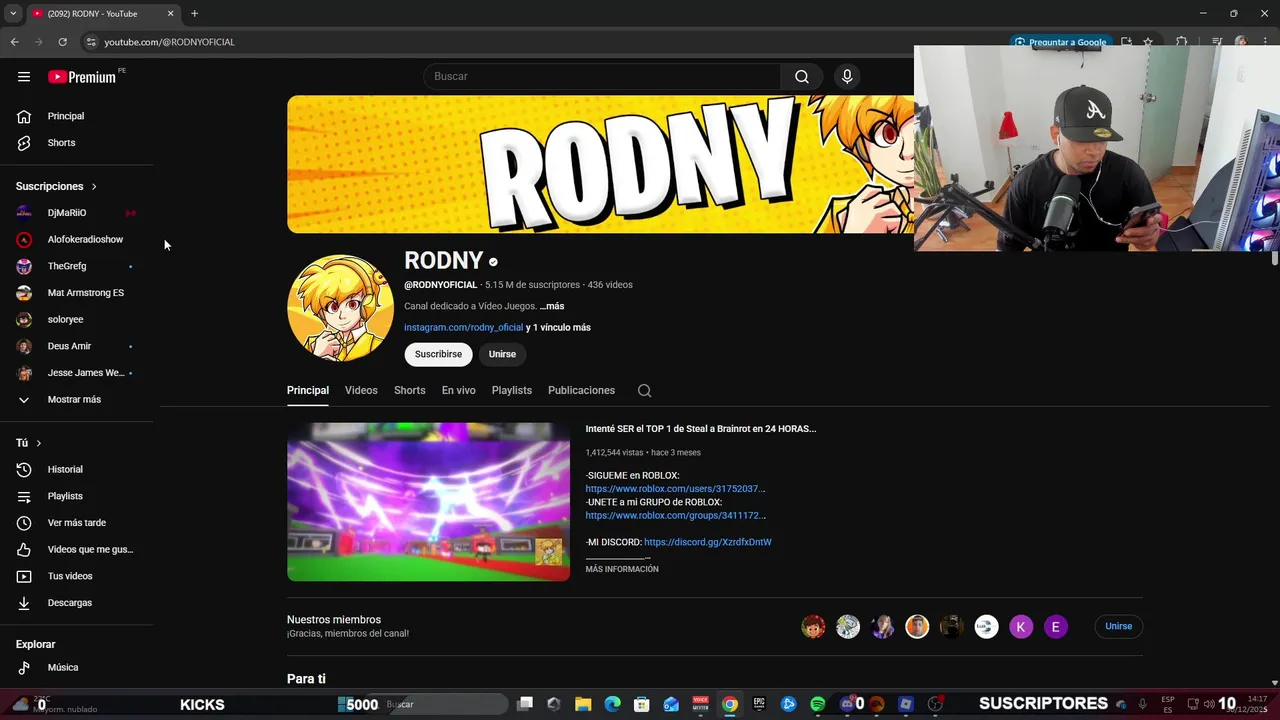Click '5.15 M de suscriptores' text
The width and height of the screenshot is (1280, 720).
coord(532,285)
